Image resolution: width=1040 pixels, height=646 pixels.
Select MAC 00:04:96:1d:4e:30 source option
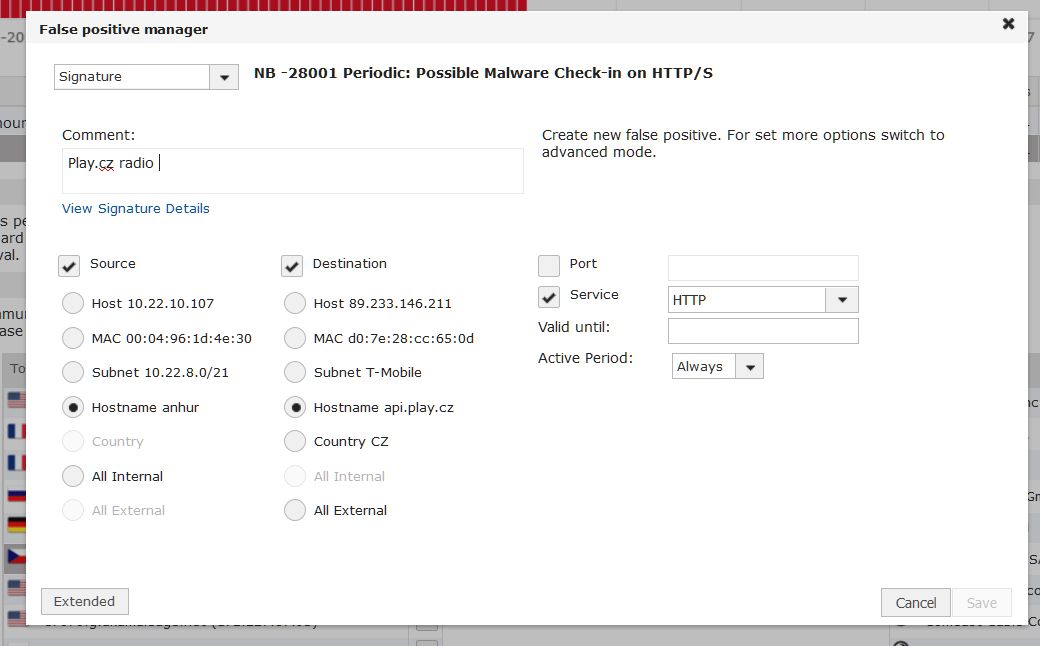point(72,337)
